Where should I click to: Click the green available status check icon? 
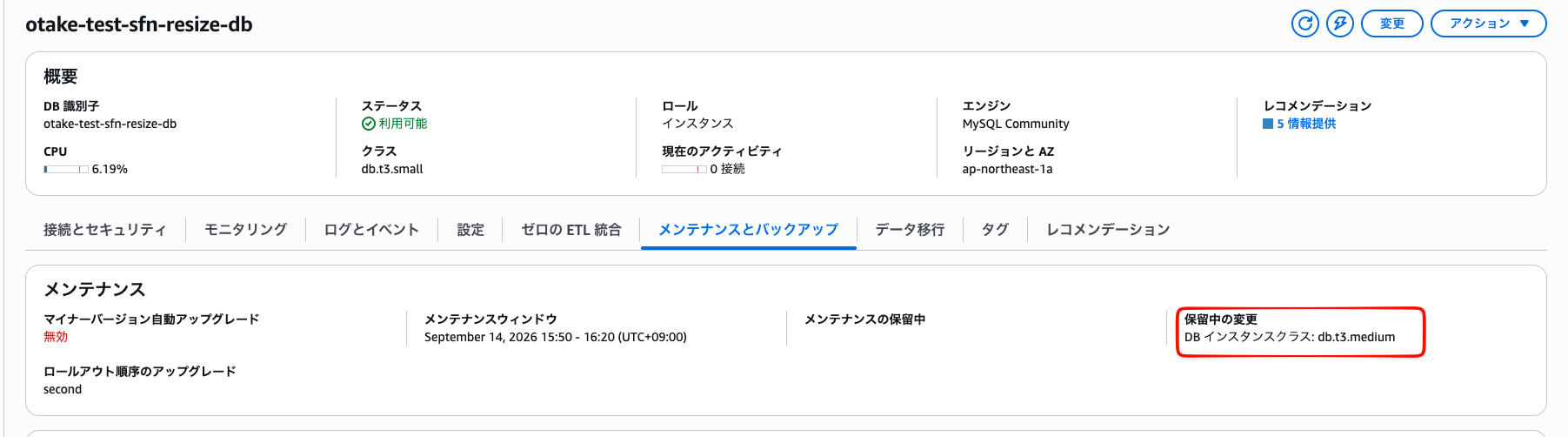(368, 124)
